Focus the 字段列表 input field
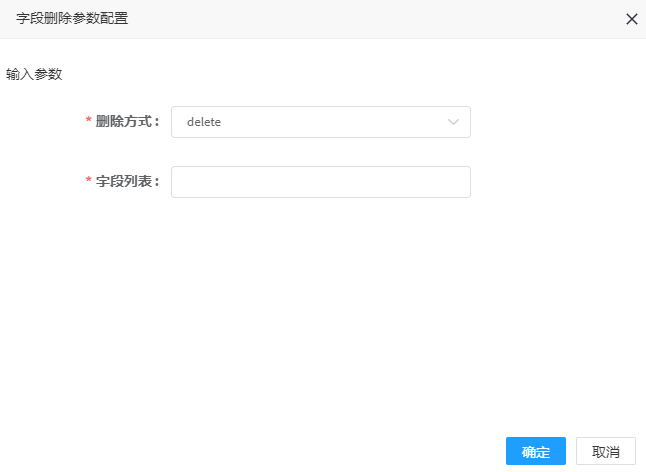This screenshot has width=646, height=472. click(x=321, y=182)
